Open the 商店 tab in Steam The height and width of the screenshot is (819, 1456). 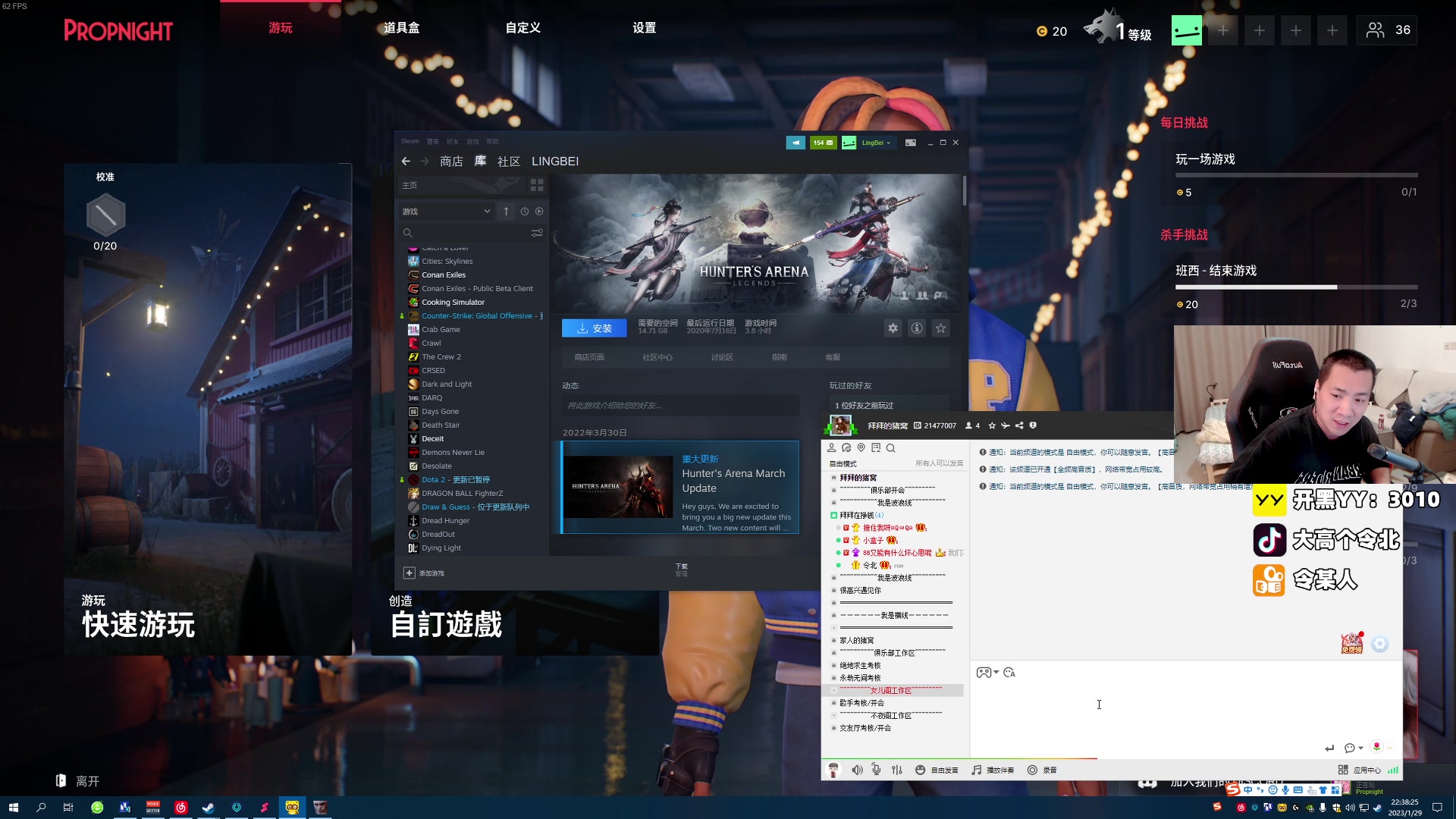click(451, 162)
